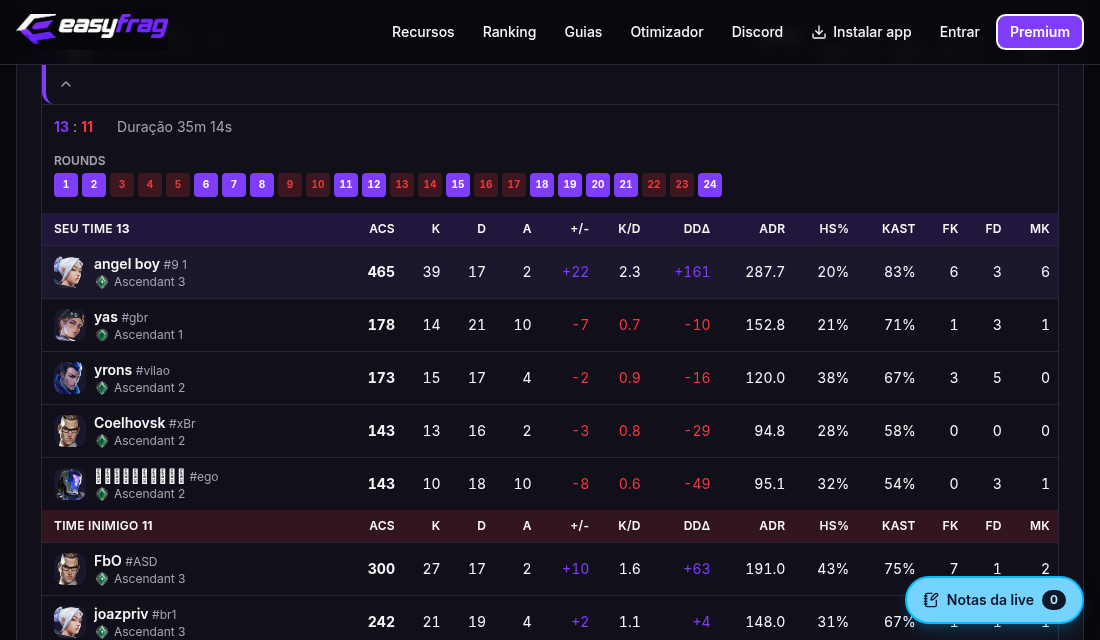Open the Discord link
The image size is (1100, 640).
click(x=757, y=32)
